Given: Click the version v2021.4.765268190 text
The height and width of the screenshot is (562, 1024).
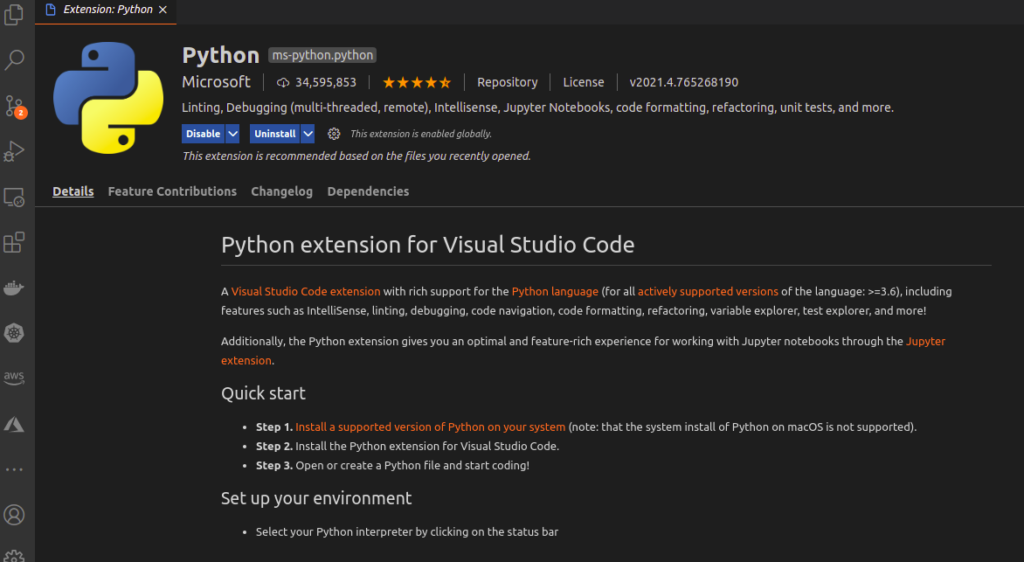Looking at the screenshot, I should pos(684,82).
